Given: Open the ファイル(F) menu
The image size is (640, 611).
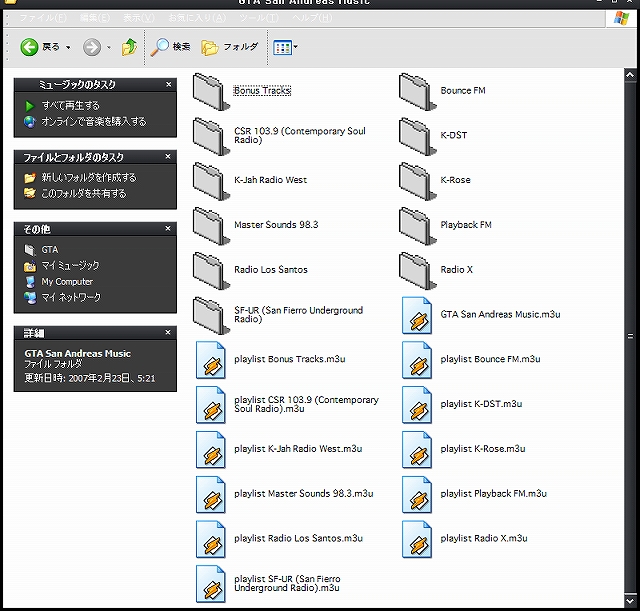Looking at the screenshot, I should pos(43,18).
